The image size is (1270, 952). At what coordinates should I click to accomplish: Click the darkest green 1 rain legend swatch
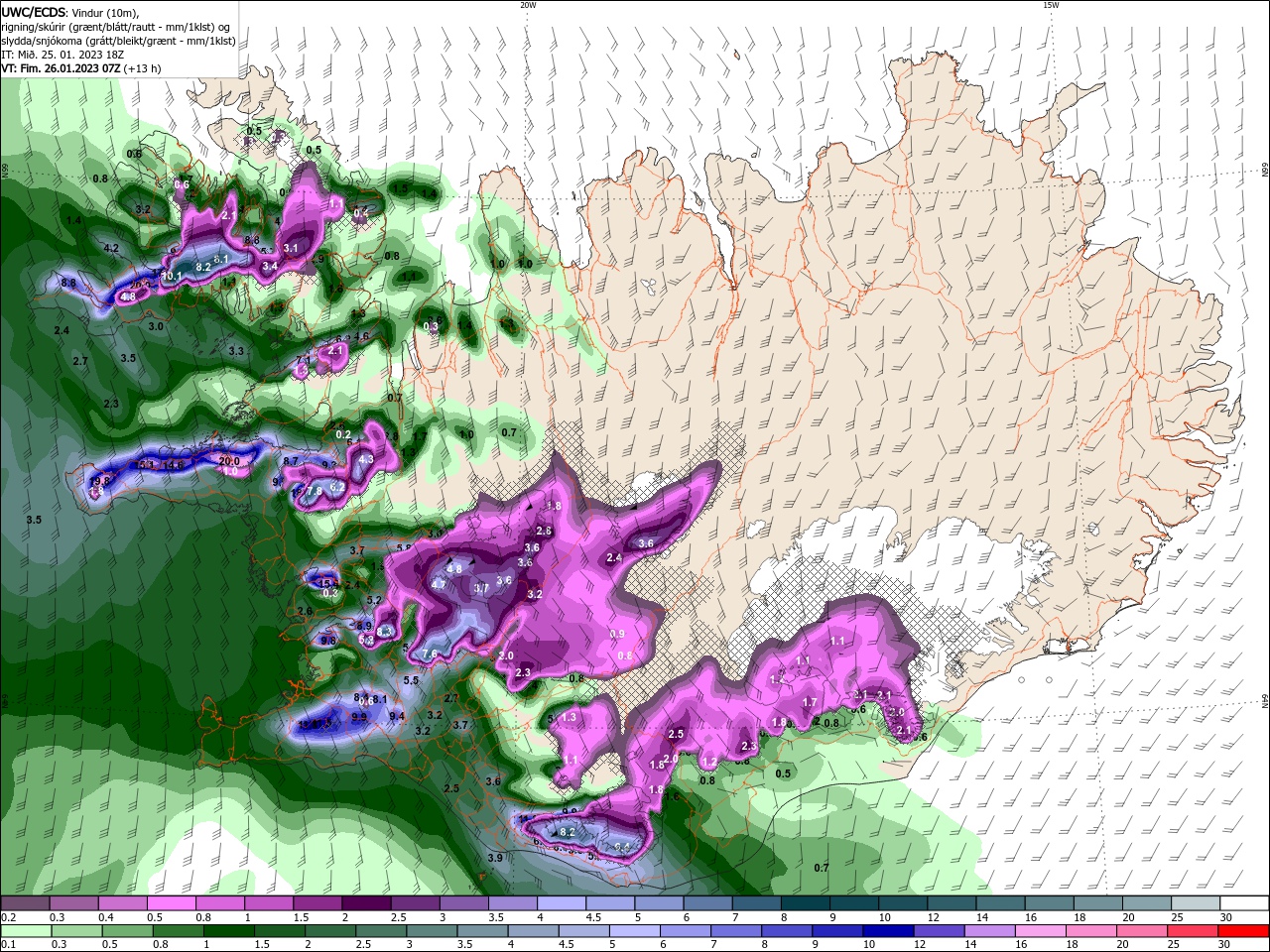231,931
